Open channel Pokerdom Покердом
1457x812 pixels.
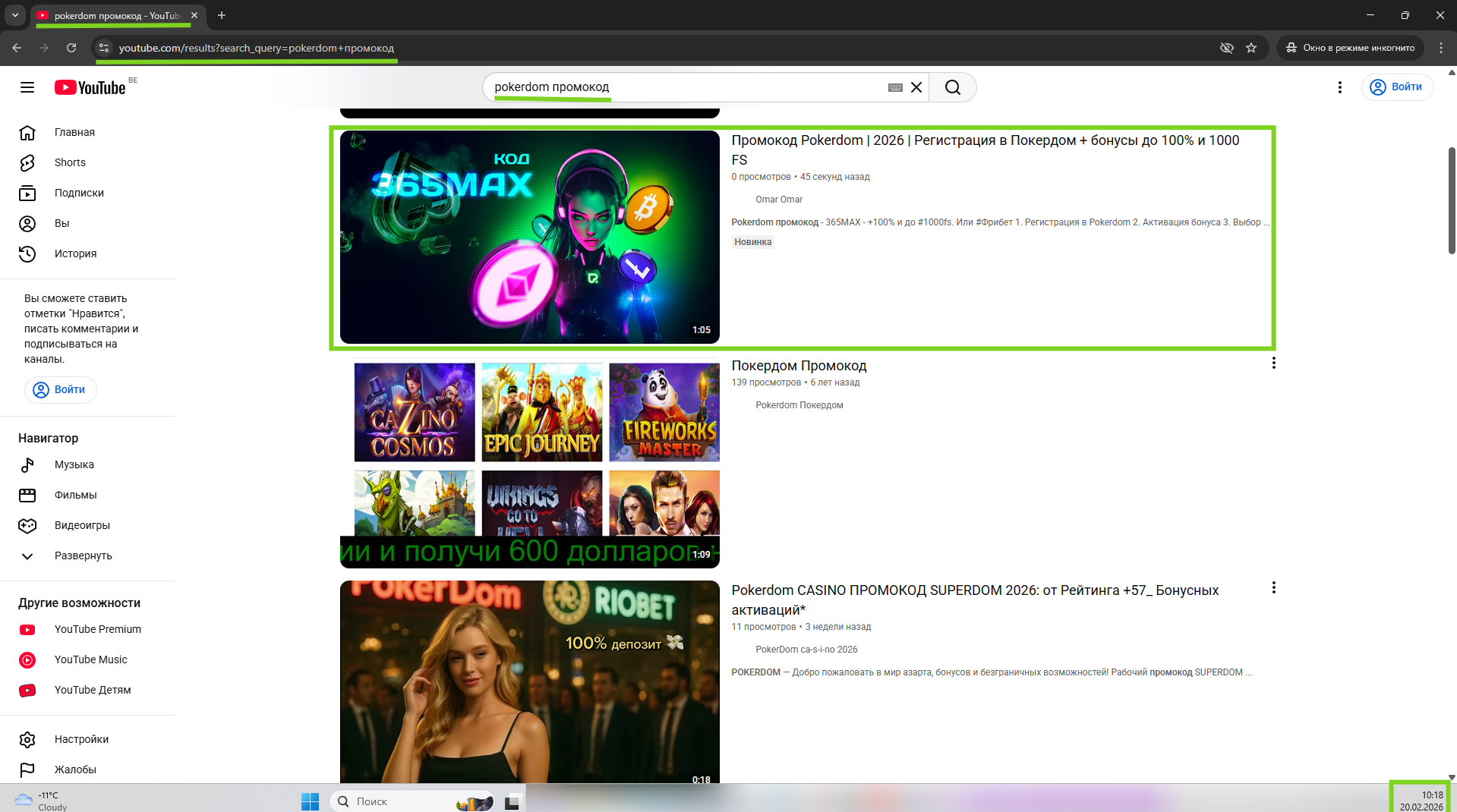tap(799, 405)
